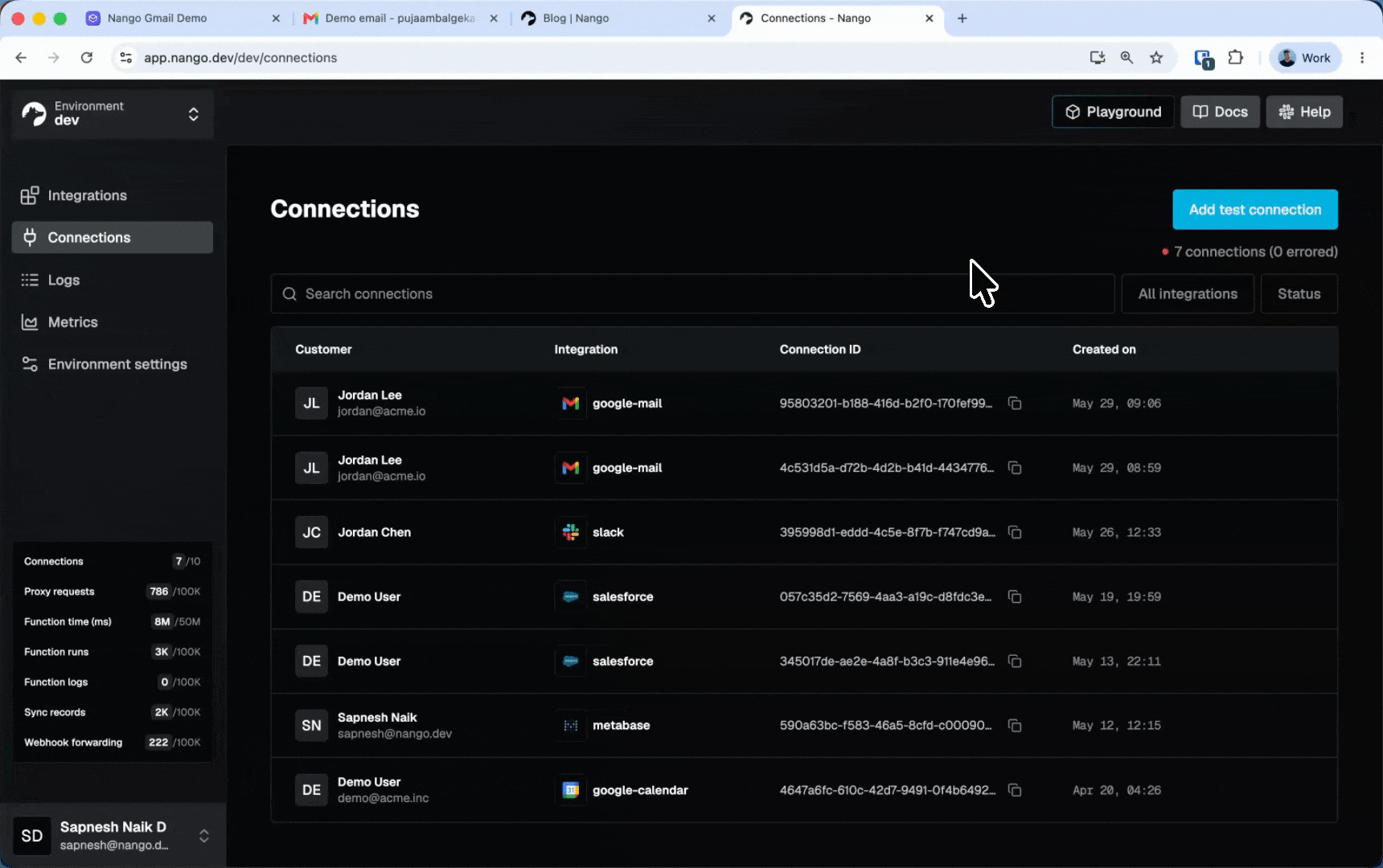Switch to the Demo email Gmail tab
The width and height of the screenshot is (1383, 868).
click(400, 18)
